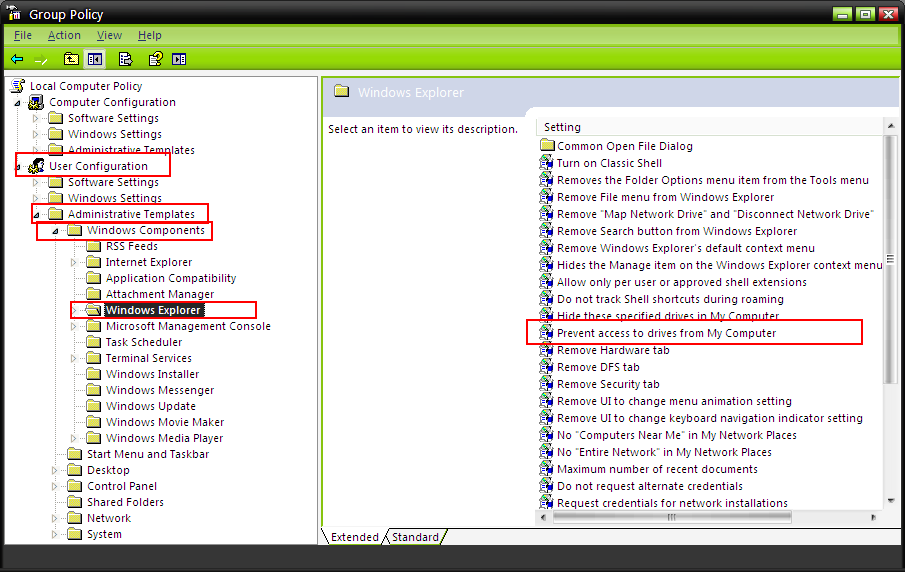
Task: Click the Do not request alternate credentials icon
Action: [546, 486]
